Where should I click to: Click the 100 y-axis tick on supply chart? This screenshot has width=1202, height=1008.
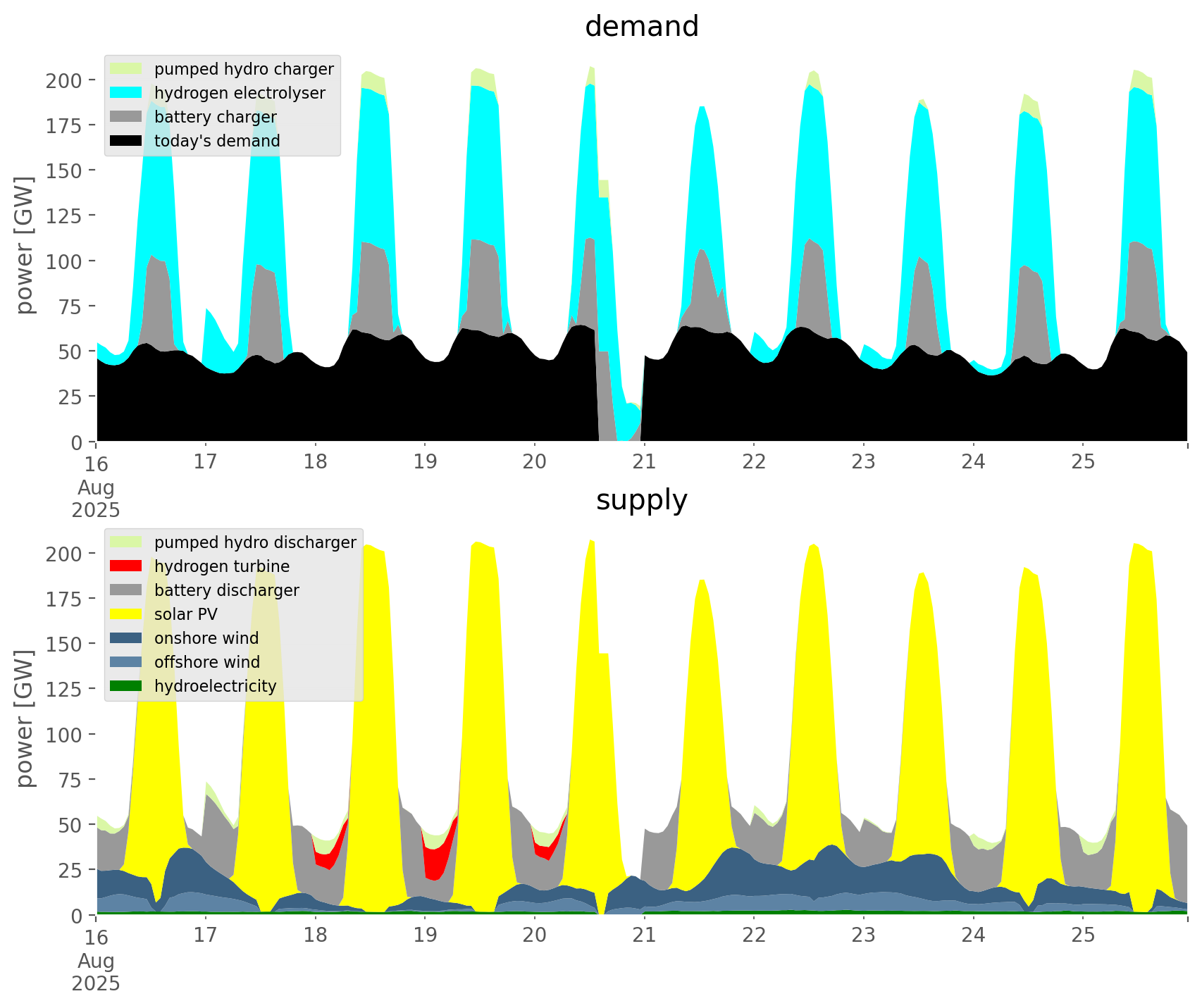65,735
